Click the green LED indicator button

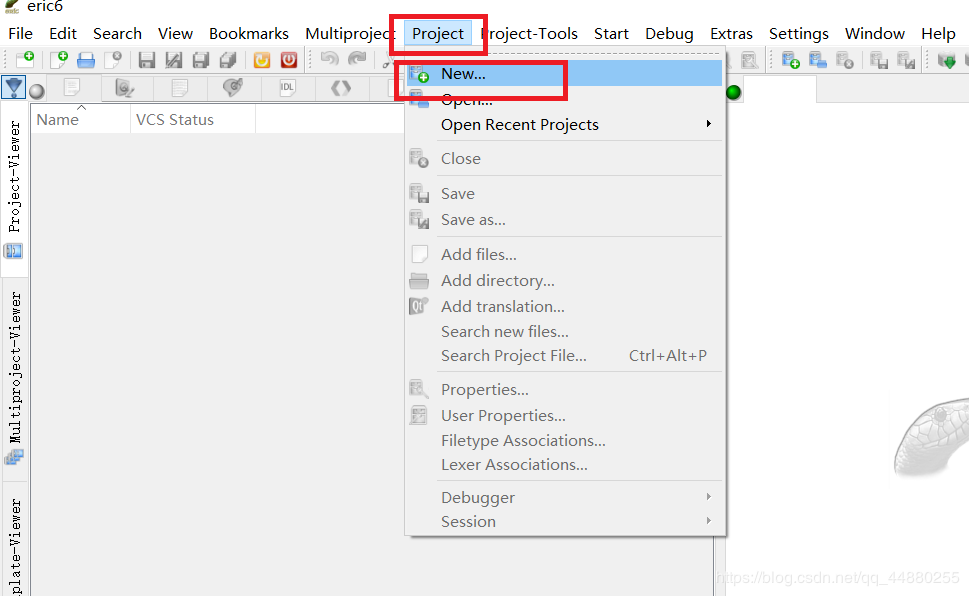(734, 92)
